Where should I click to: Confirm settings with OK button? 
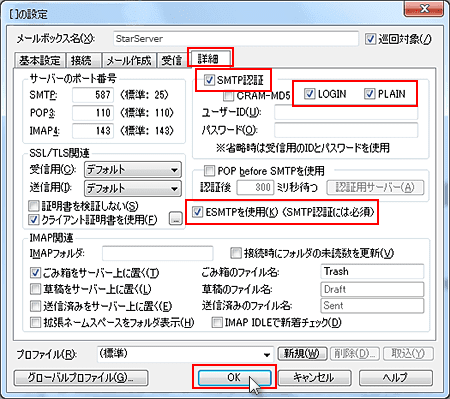coord(234,377)
